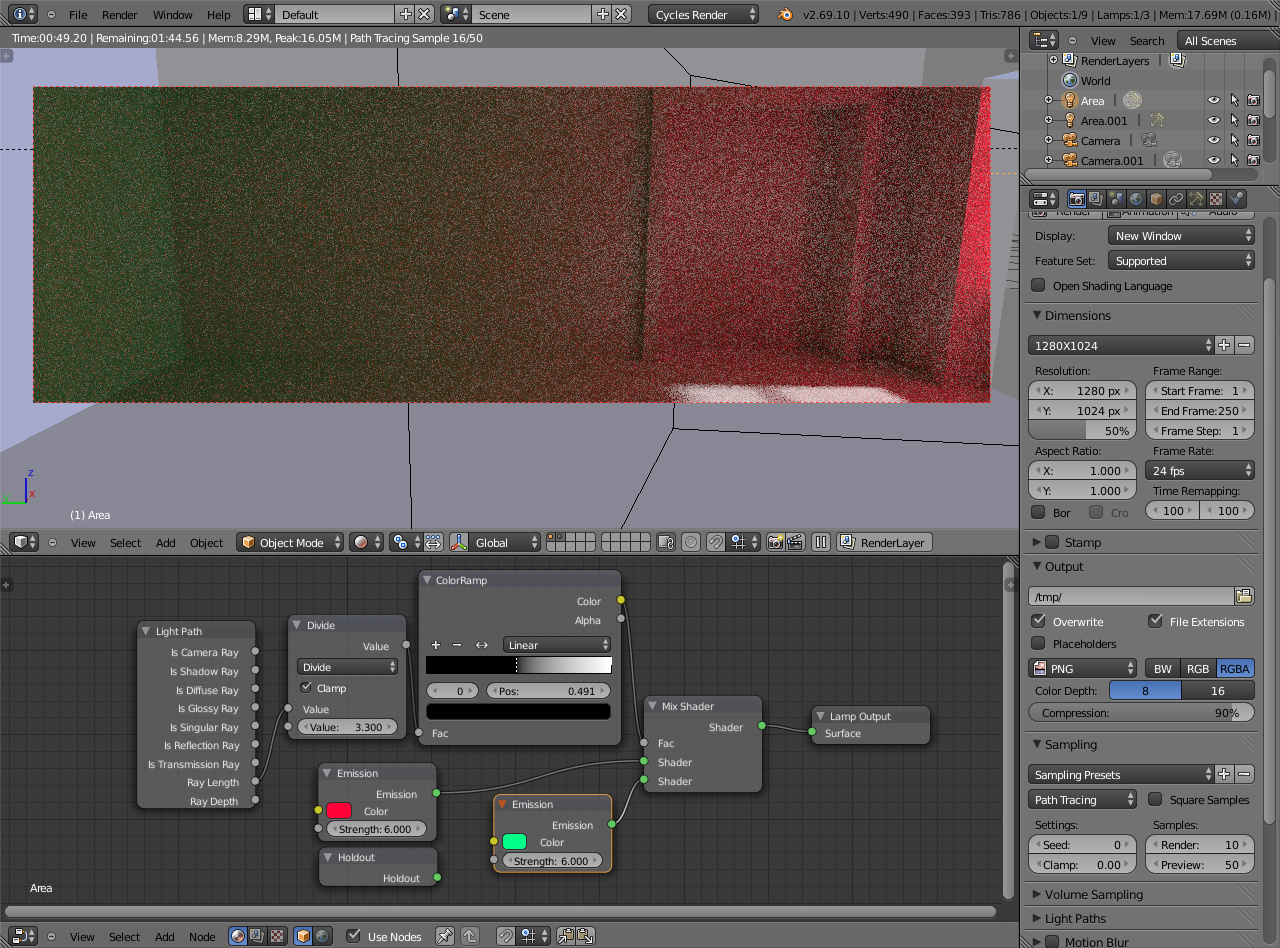The image size is (1280, 948).
Task: Open the PNG file format dropdown
Action: point(1083,668)
